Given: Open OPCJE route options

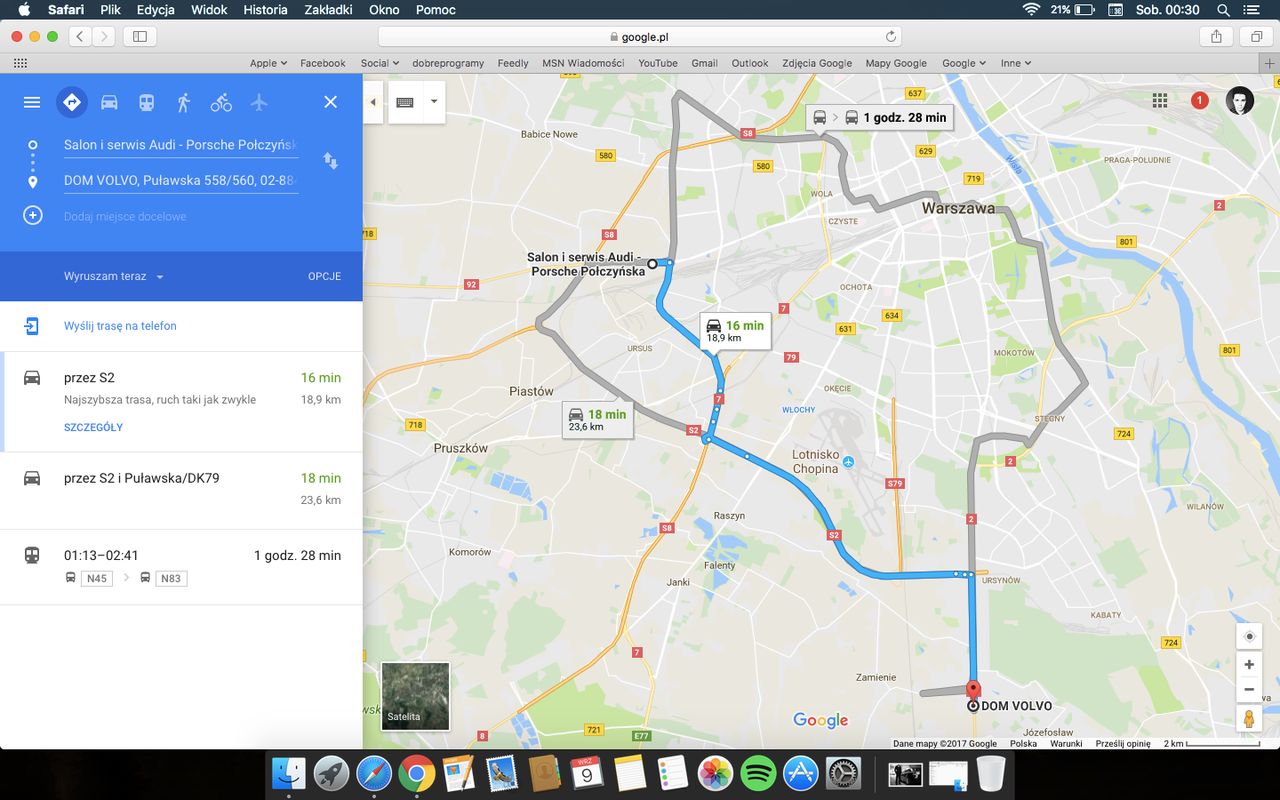Looking at the screenshot, I should point(324,276).
